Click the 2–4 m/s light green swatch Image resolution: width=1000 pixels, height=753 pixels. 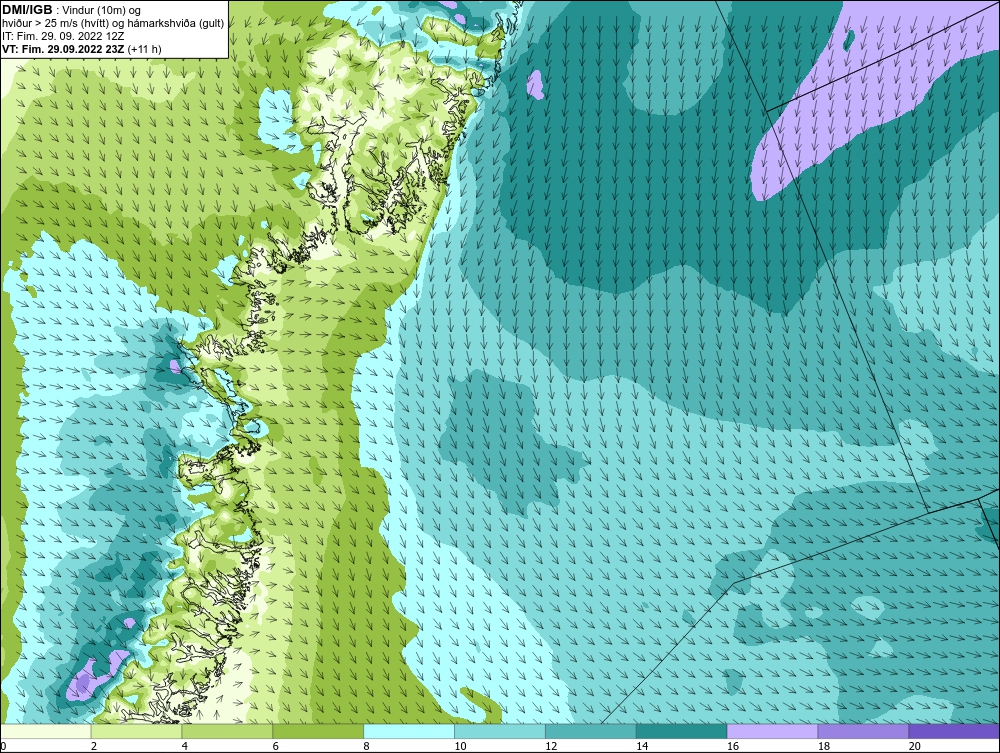[136, 731]
